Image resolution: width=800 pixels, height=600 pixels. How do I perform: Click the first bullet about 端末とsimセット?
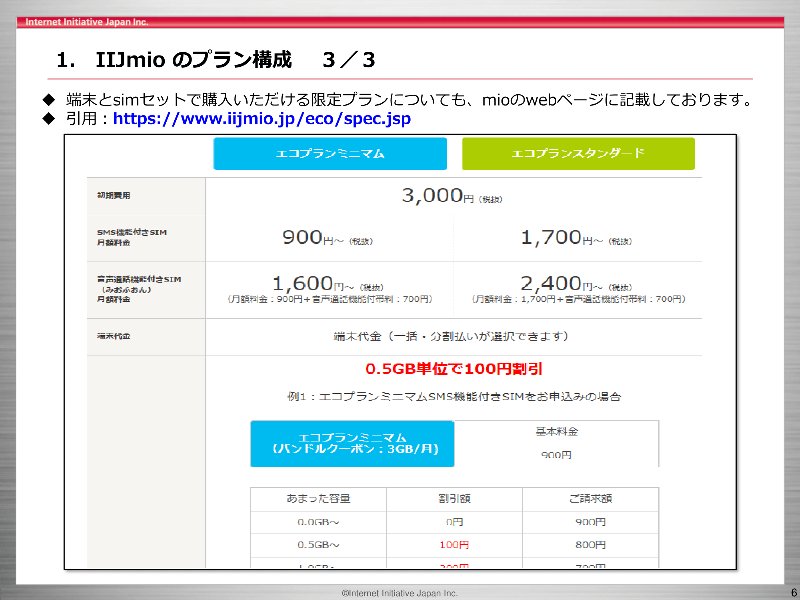[409, 99]
